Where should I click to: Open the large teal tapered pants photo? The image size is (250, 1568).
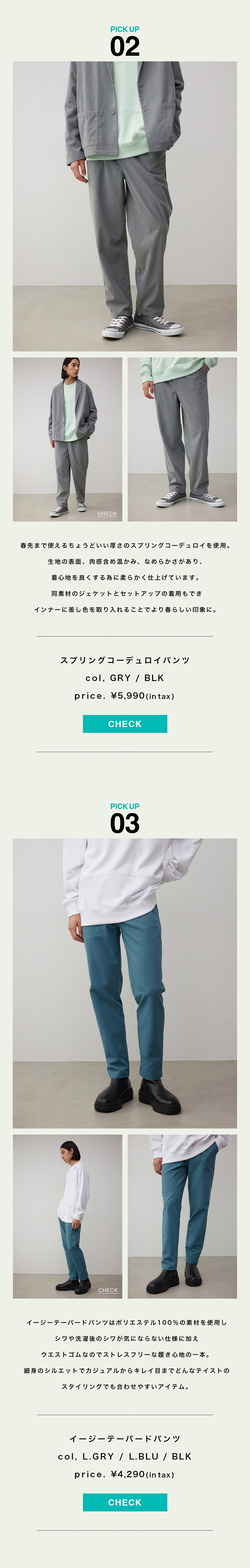(x=125, y=984)
